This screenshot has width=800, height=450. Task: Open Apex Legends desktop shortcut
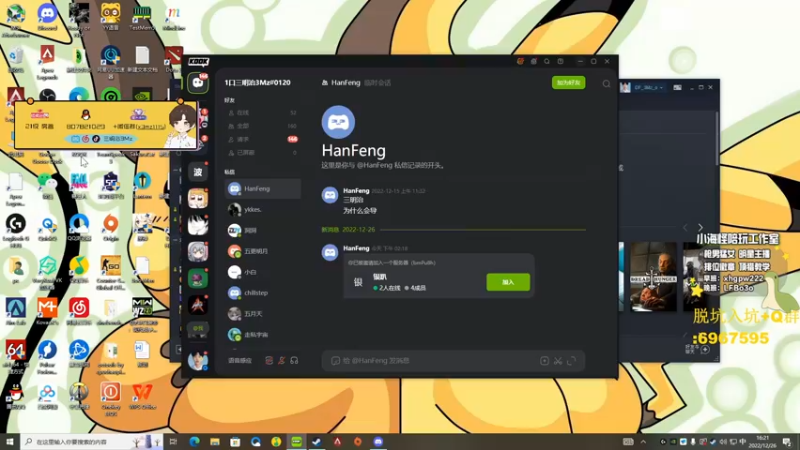(47, 63)
